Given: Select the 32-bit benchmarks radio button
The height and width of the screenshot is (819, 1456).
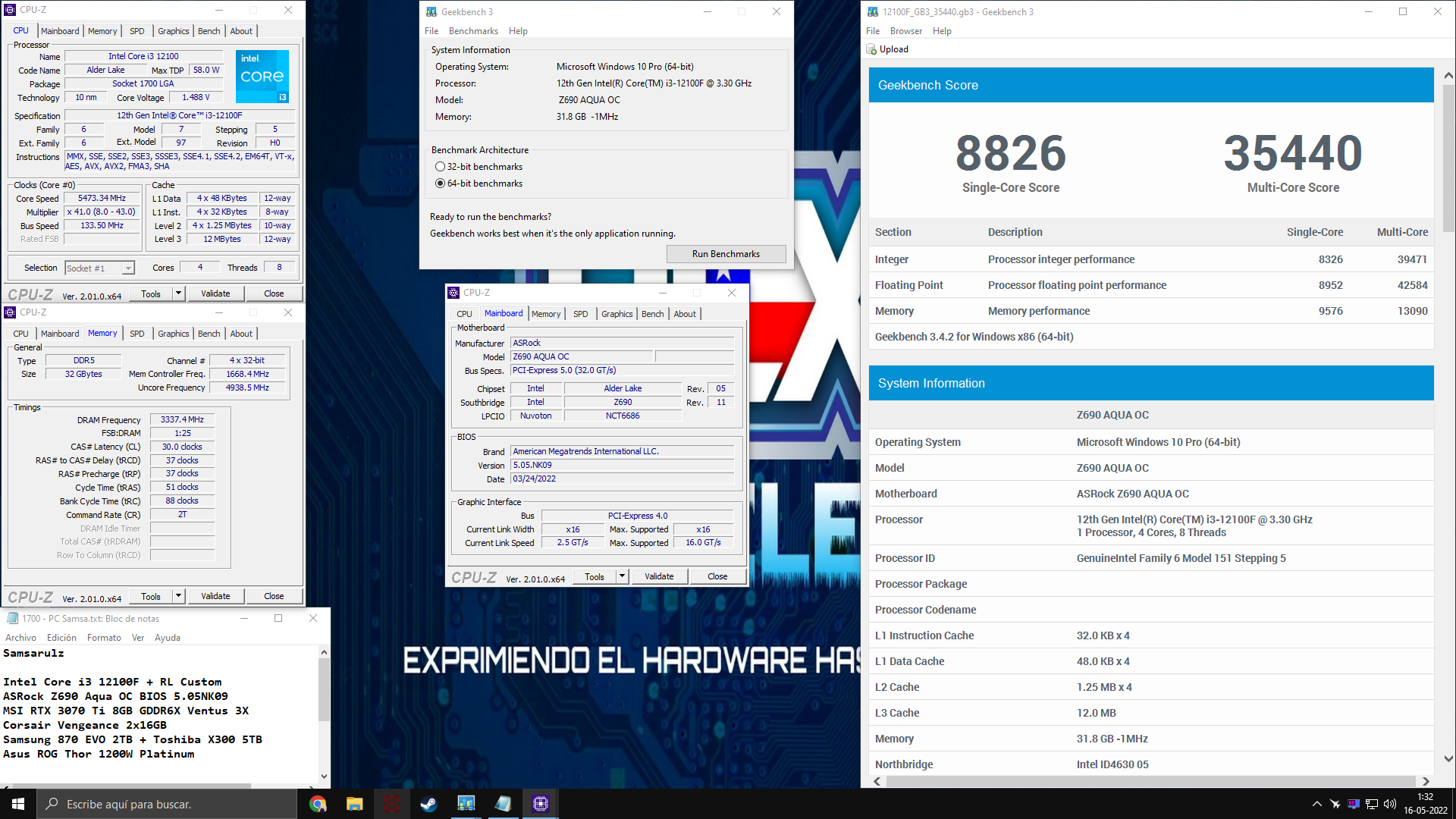Looking at the screenshot, I should tap(440, 167).
